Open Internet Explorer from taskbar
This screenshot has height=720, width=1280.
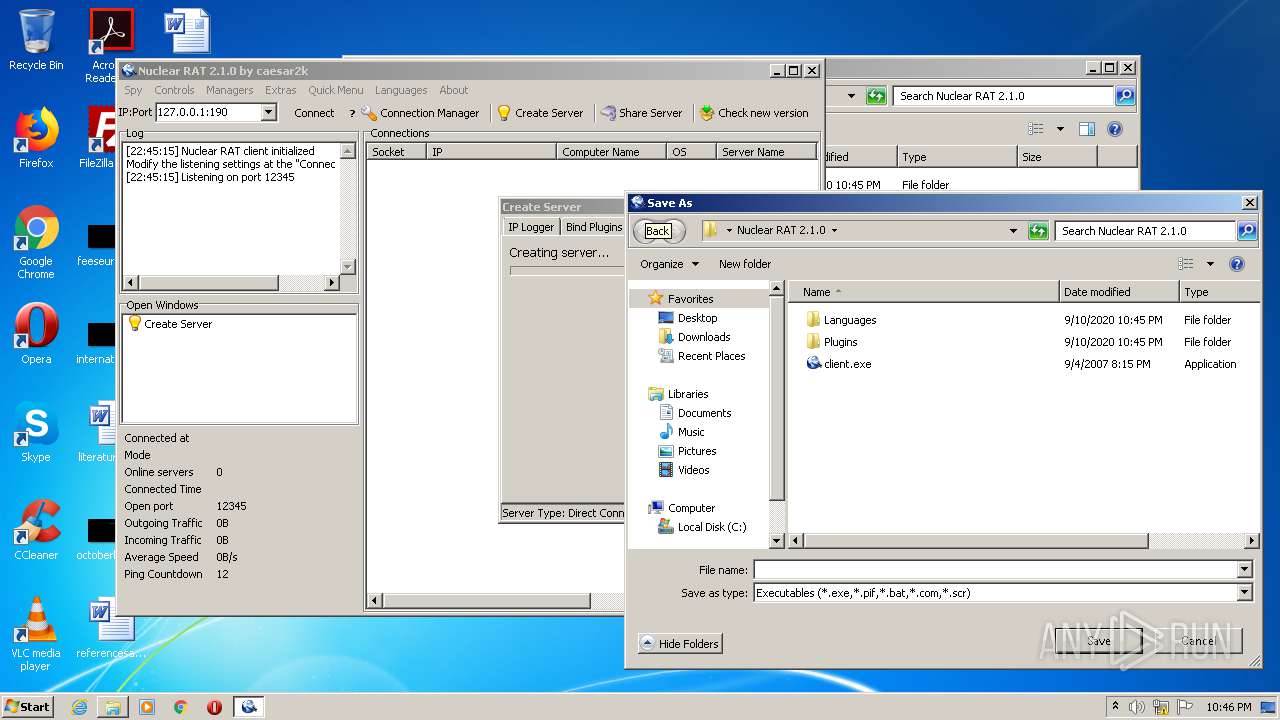79,706
